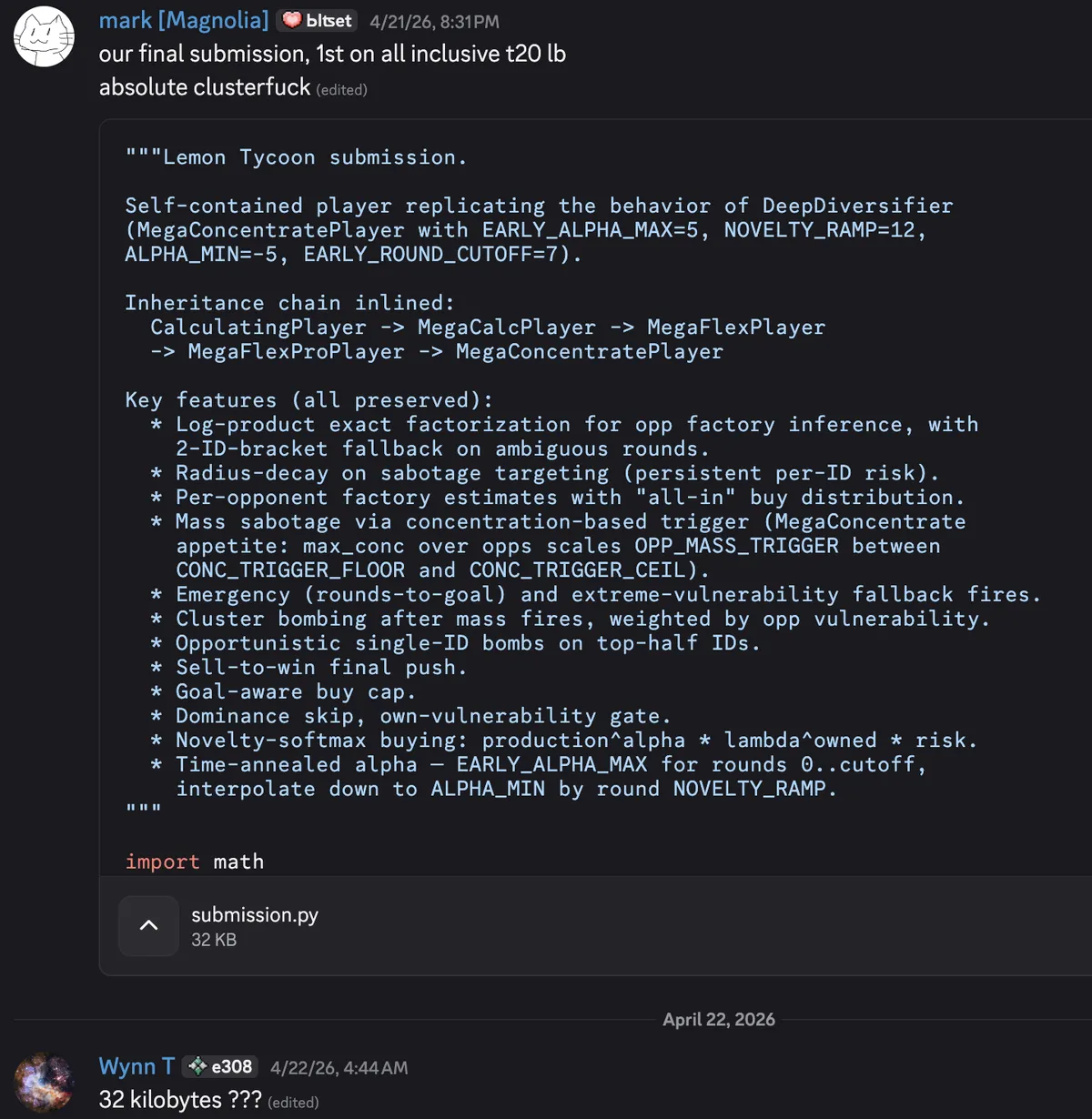Click the (edited) label after absolute clusterfuck
Image resolution: width=1092 pixels, height=1119 pixels.
[341, 90]
